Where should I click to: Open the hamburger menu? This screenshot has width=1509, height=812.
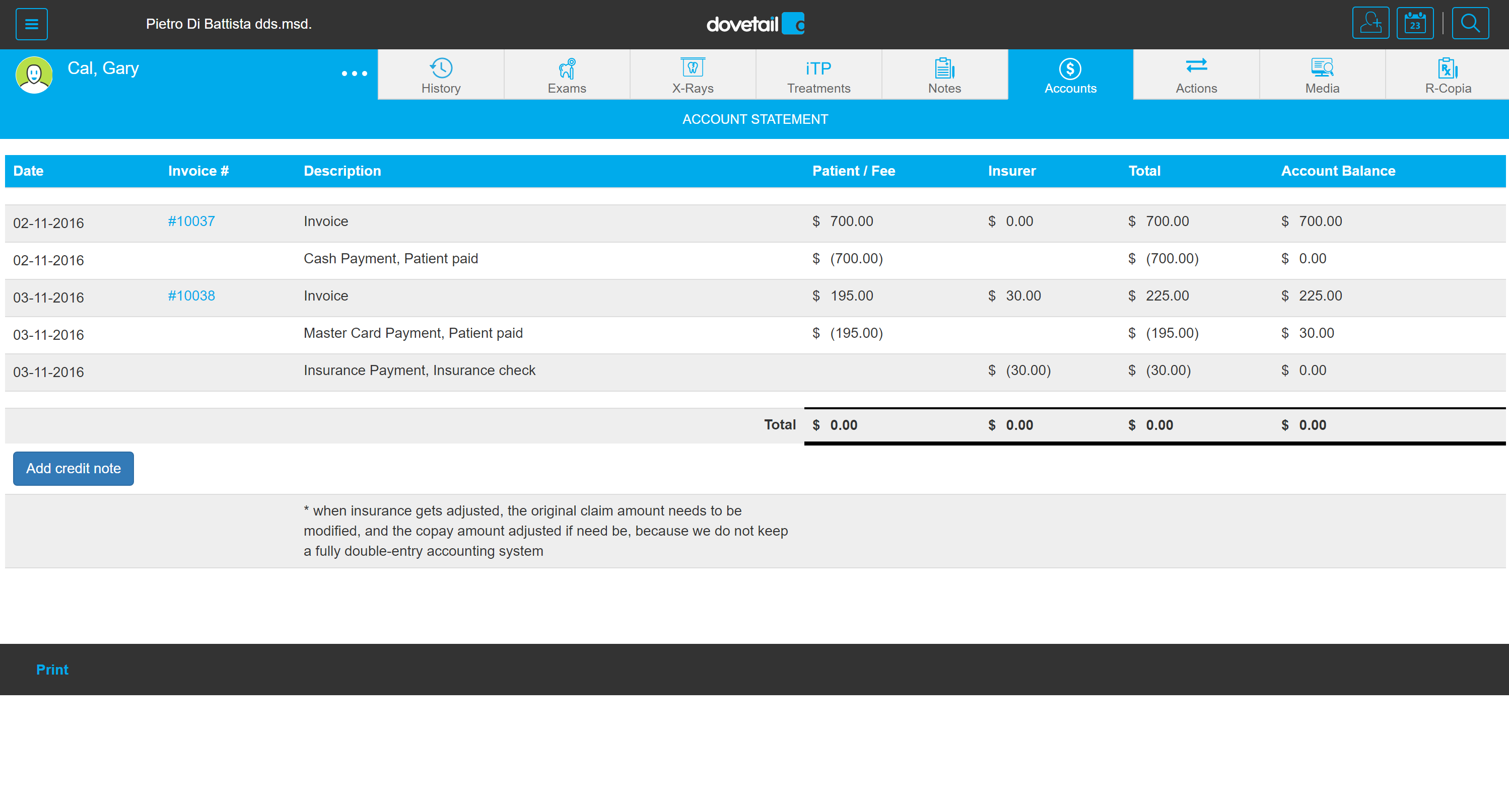coord(32,24)
